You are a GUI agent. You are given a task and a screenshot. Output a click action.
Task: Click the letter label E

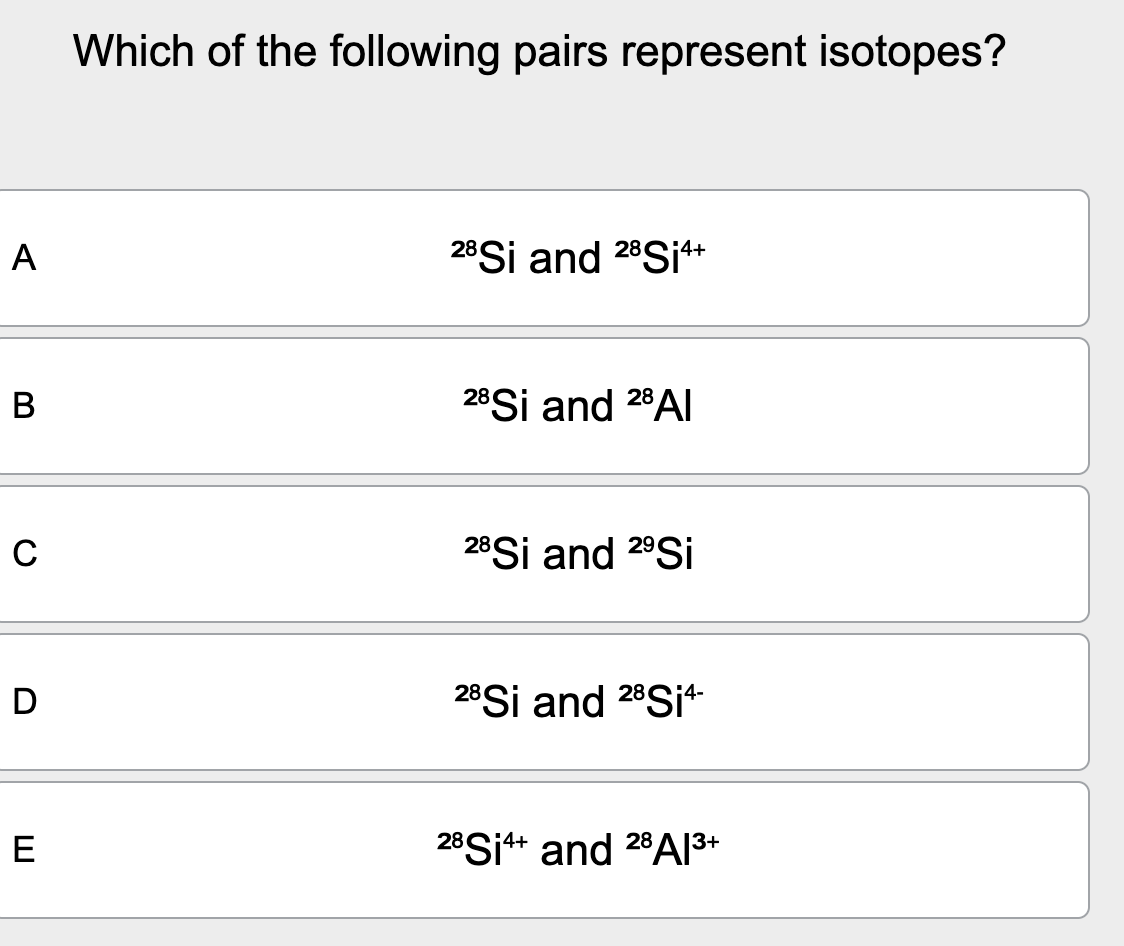pyautogui.click(x=23, y=851)
